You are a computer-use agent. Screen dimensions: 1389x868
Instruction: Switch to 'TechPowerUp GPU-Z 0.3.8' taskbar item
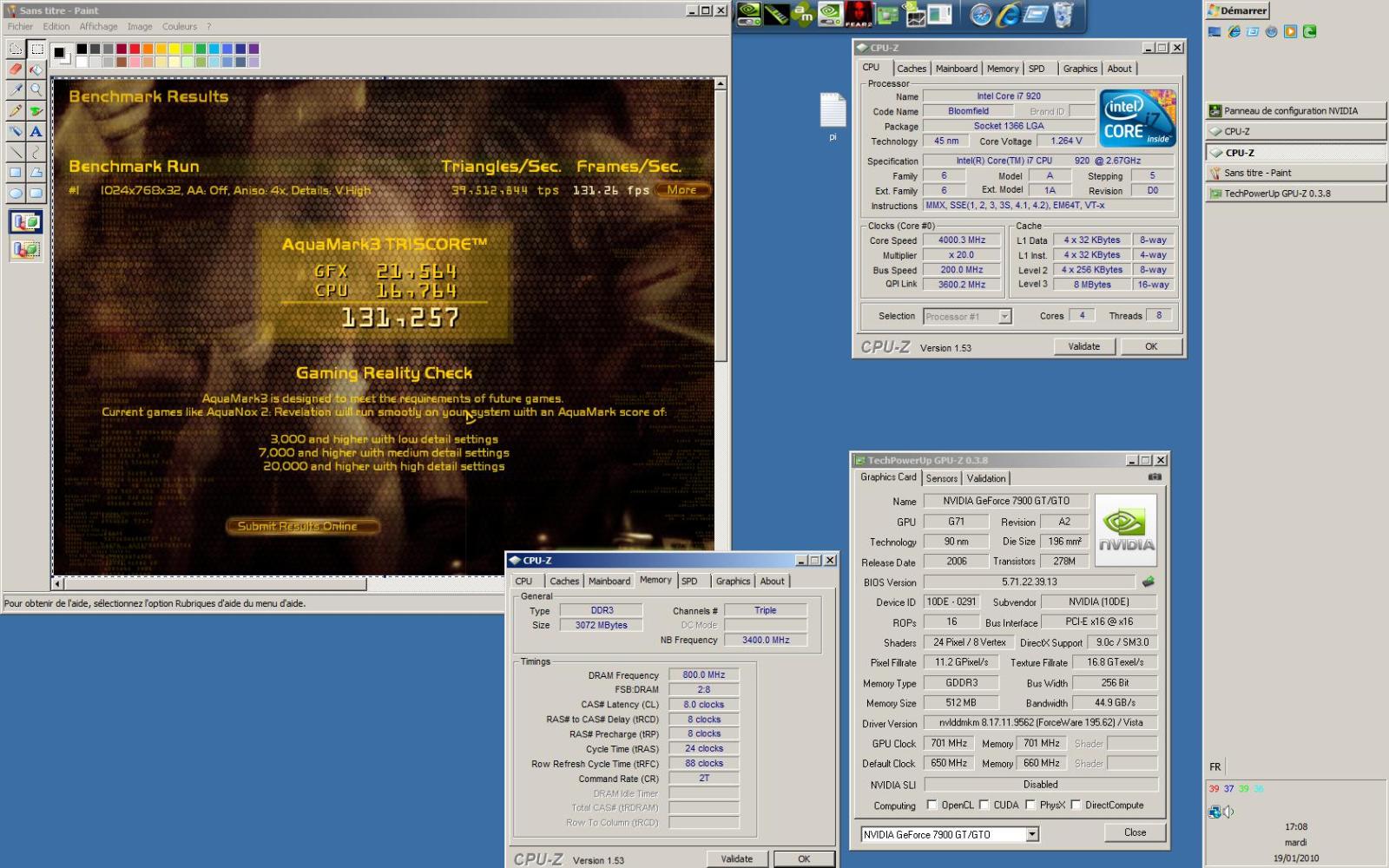click(1295, 194)
